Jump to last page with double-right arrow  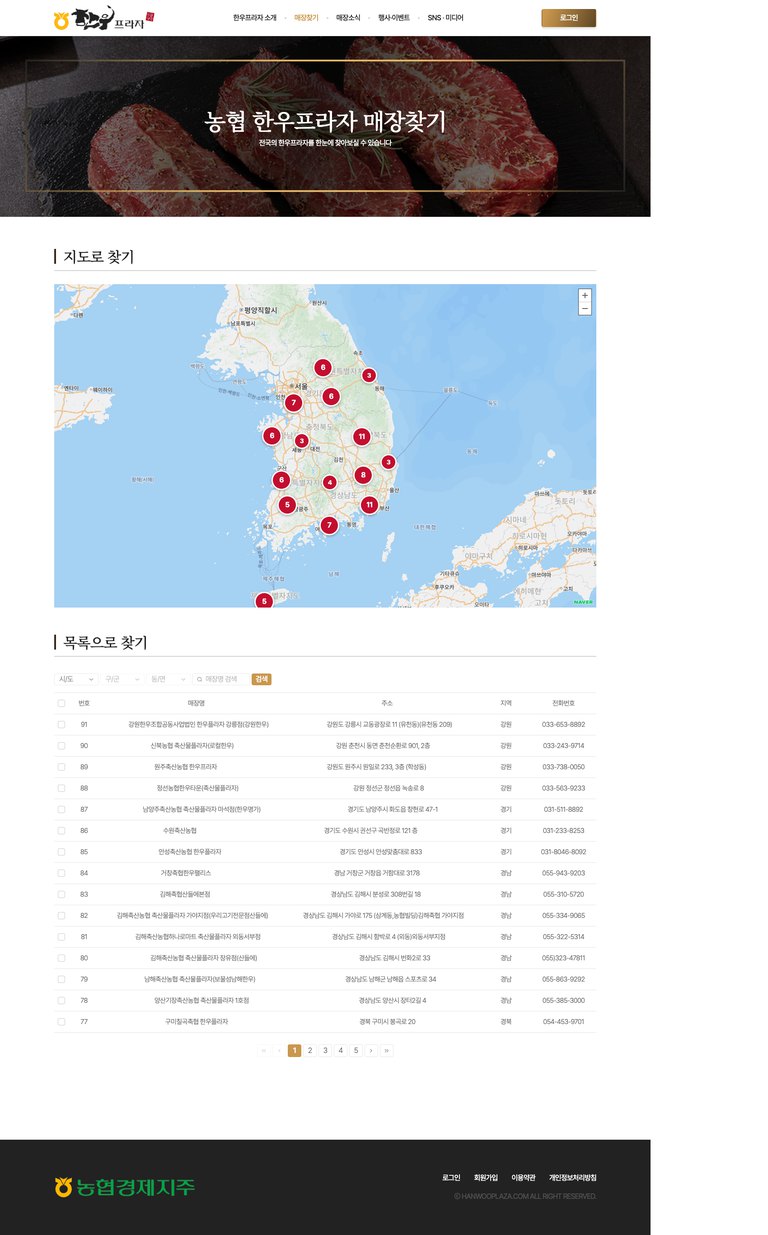(387, 1051)
